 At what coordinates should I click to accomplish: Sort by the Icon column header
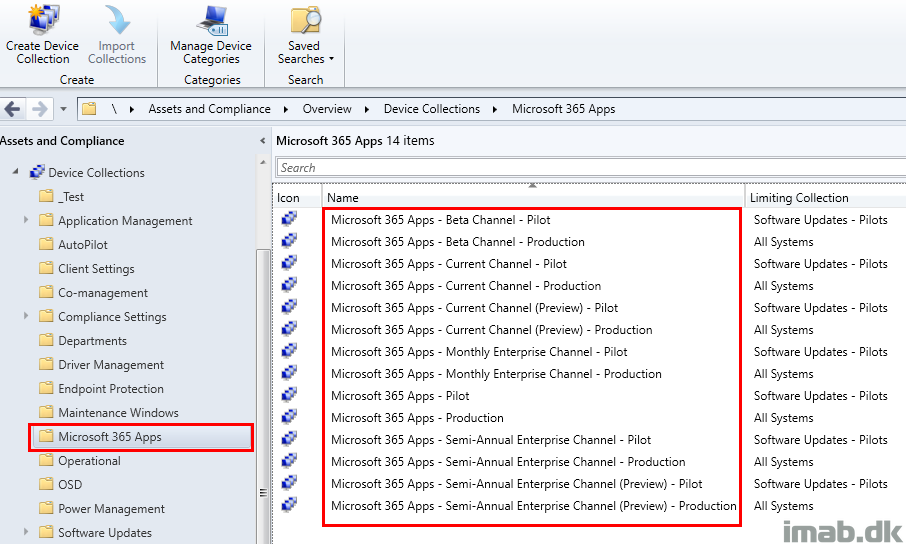coord(297,197)
